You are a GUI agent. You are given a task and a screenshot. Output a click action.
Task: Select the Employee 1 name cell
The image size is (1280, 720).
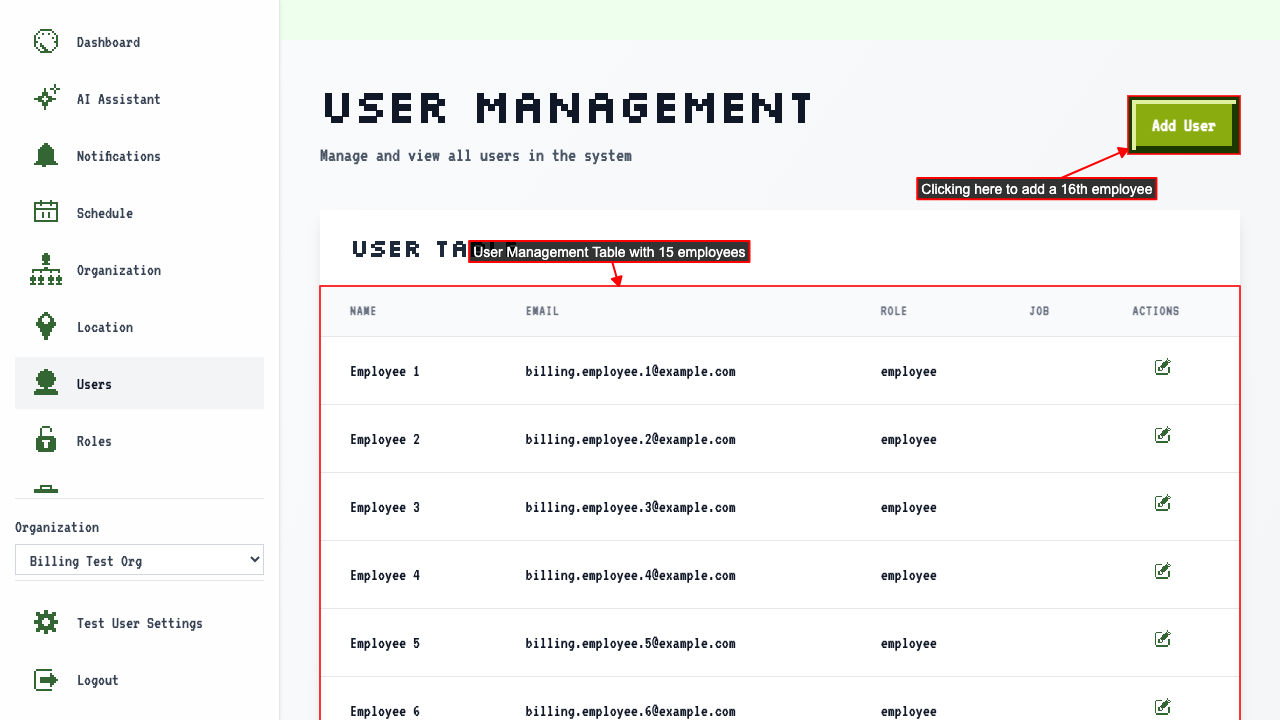pyautogui.click(x=385, y=372)
